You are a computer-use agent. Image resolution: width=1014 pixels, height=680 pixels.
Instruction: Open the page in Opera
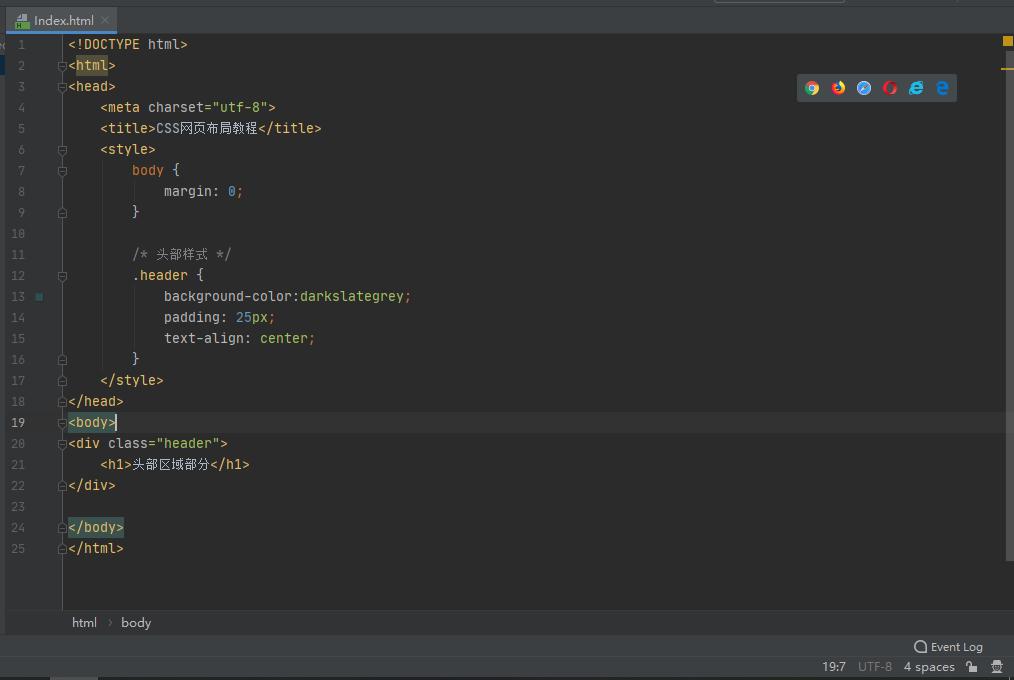click(890, 88)
